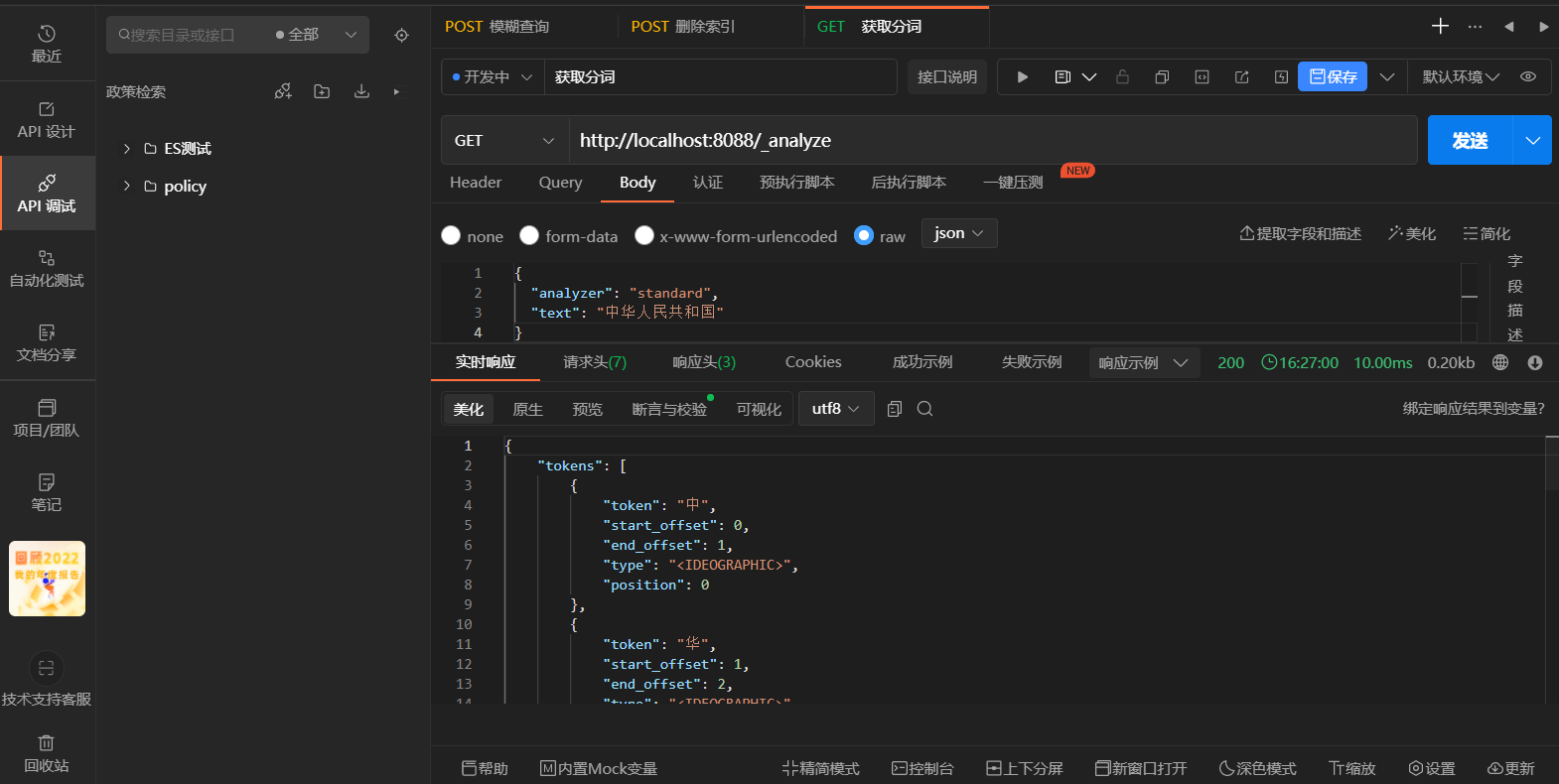1559x784 pixels.
Task: Expand the policy folder
Action: point(126,186)
